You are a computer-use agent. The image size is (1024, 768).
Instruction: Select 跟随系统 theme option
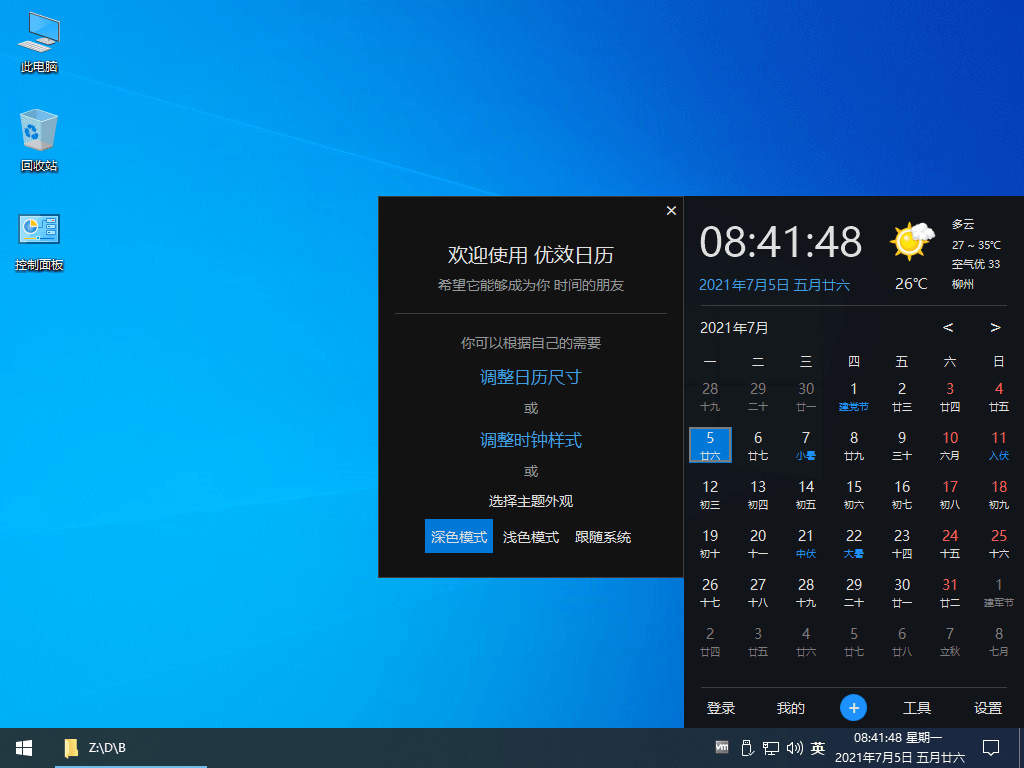point(601,536)
